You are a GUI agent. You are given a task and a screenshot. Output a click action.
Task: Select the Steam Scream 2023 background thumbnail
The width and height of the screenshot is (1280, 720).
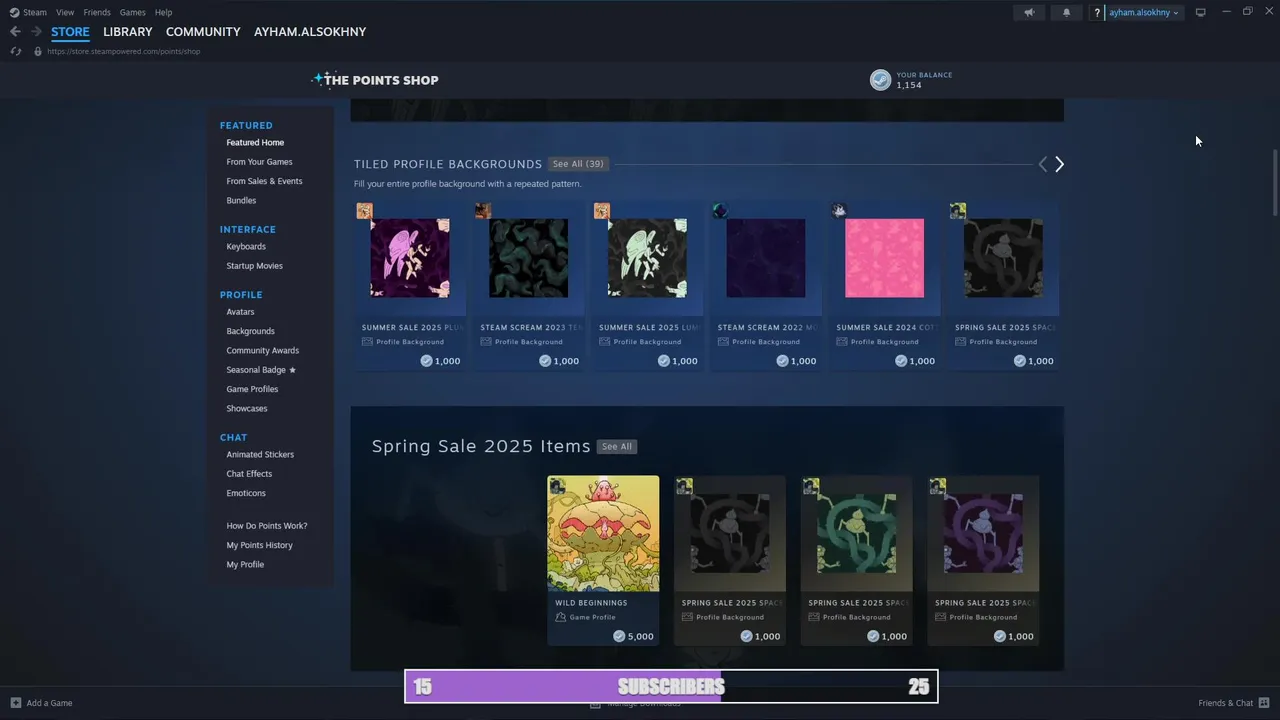tap(528, 258)
